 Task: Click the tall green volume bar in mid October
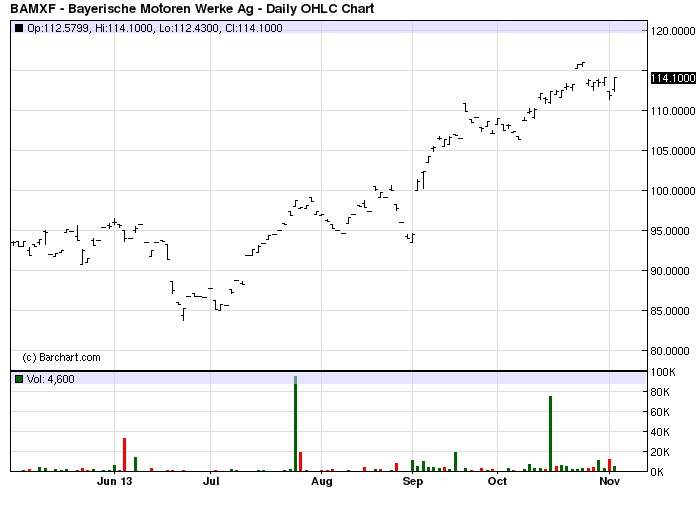point(550,433)
